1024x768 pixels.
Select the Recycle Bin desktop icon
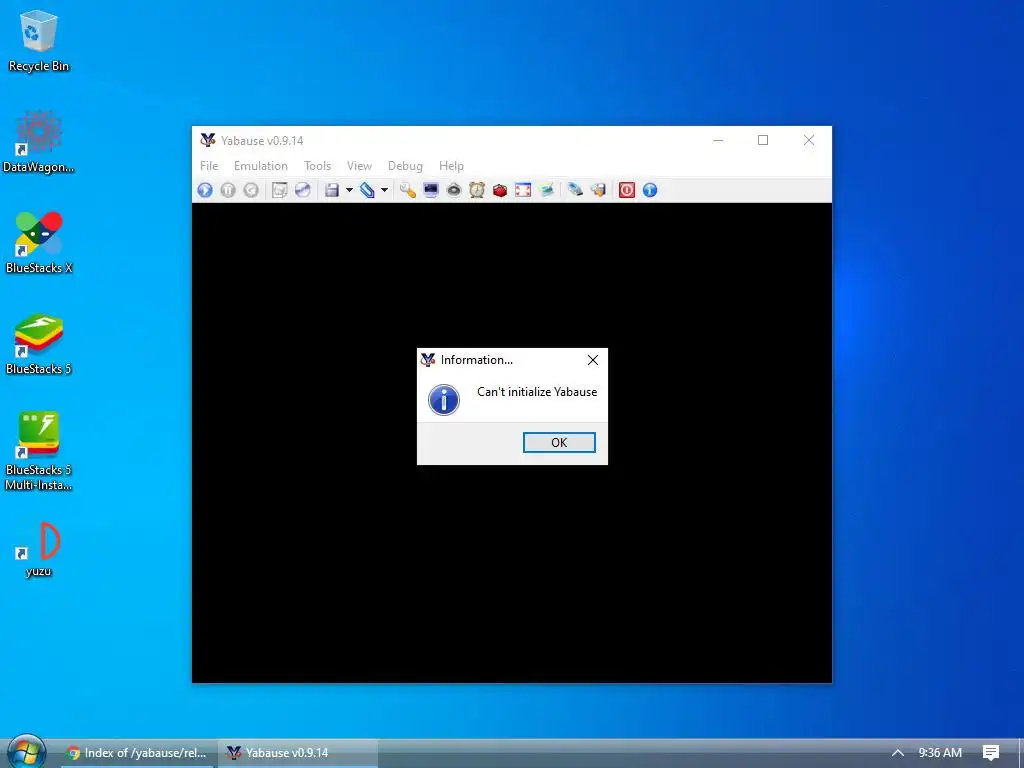[x=39, y=40]
